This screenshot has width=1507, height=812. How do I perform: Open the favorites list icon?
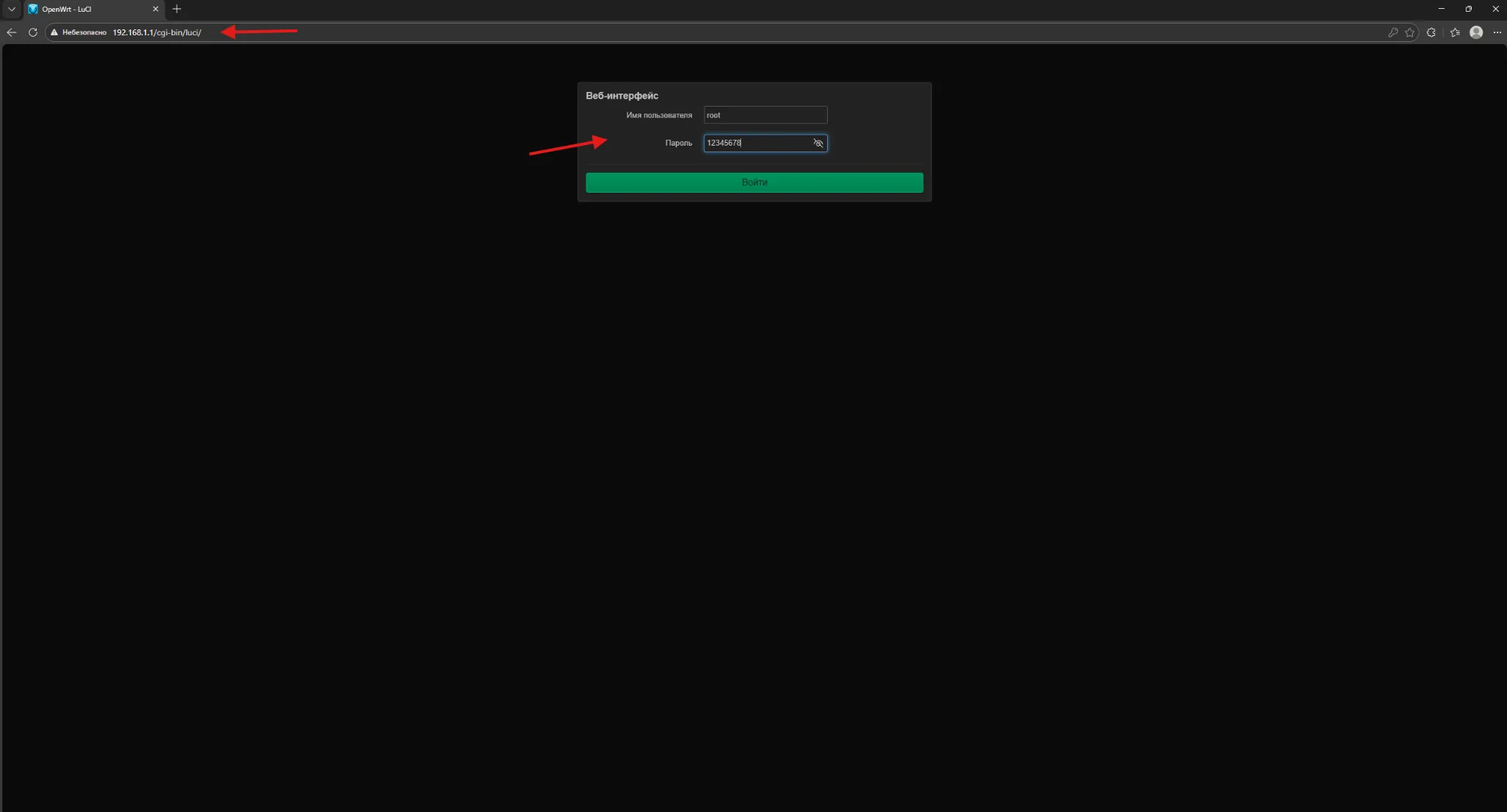pos(1455,32)
